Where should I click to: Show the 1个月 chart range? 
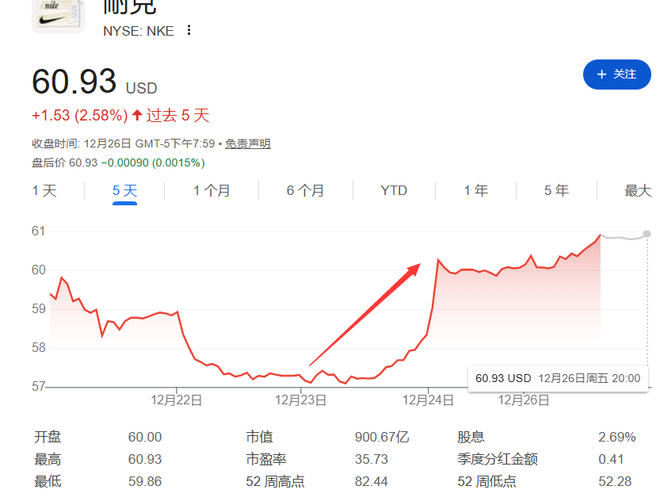pyautogui.click(x=212, y=190)
